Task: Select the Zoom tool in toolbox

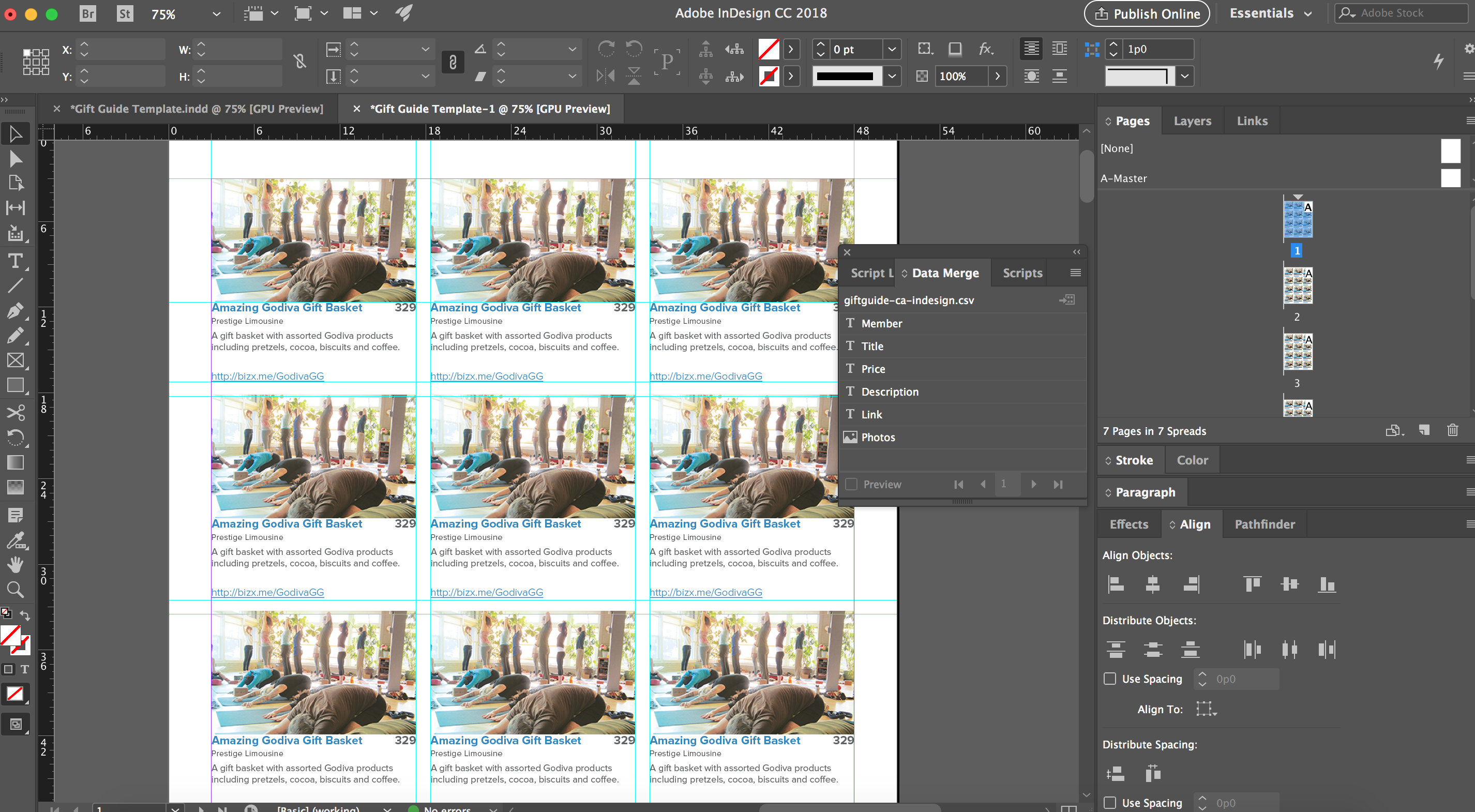Action: click(16, 589)
